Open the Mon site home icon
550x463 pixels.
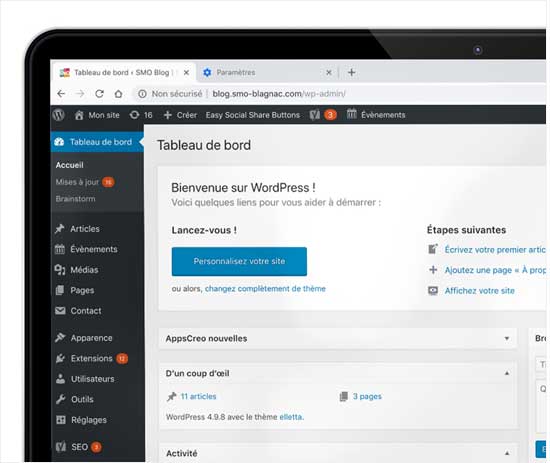[79, 115]
